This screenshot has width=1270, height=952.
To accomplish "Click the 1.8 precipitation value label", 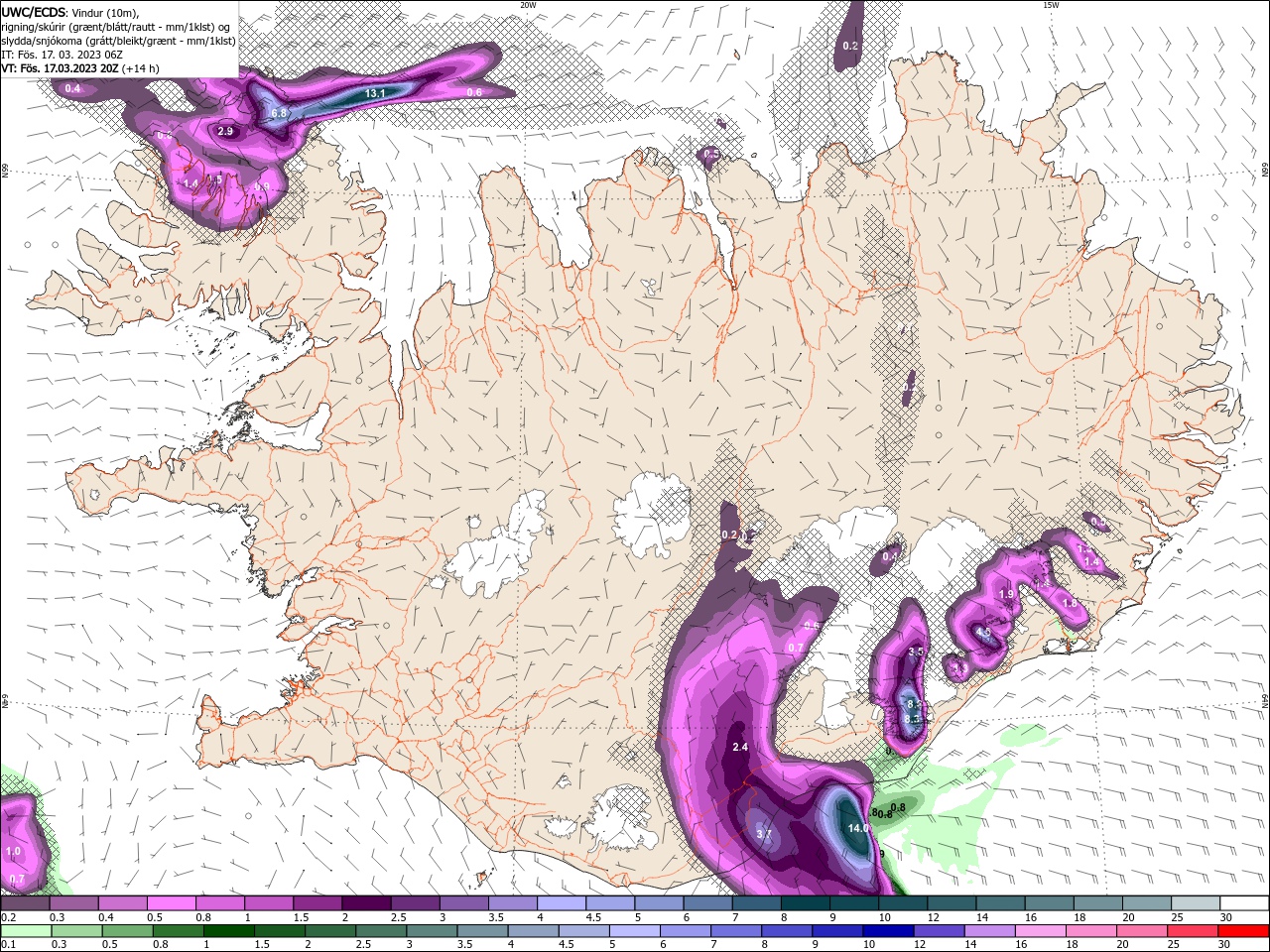I will click(1070, 603).
